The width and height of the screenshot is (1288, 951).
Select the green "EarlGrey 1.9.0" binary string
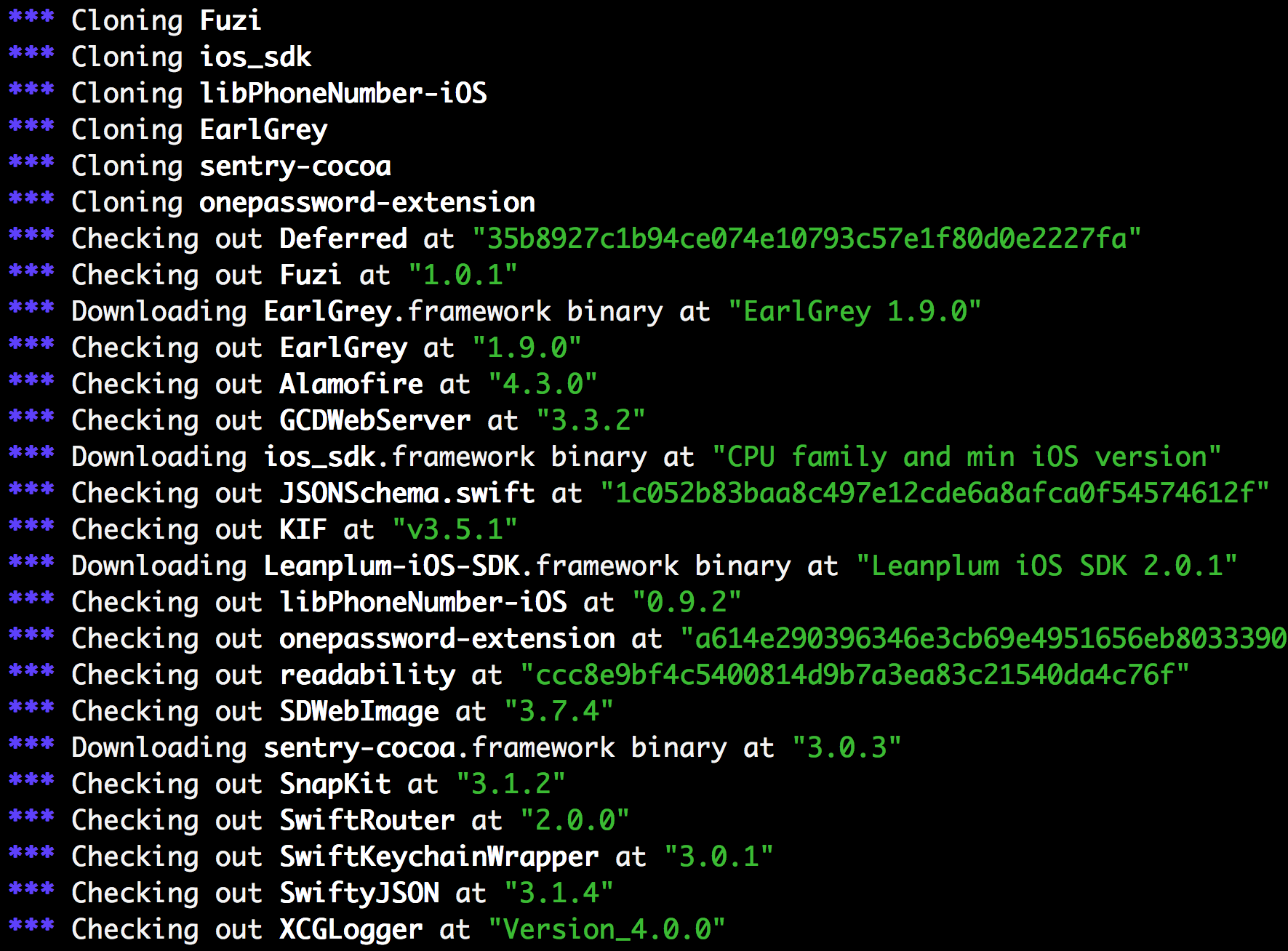click(x=855, y=311)
